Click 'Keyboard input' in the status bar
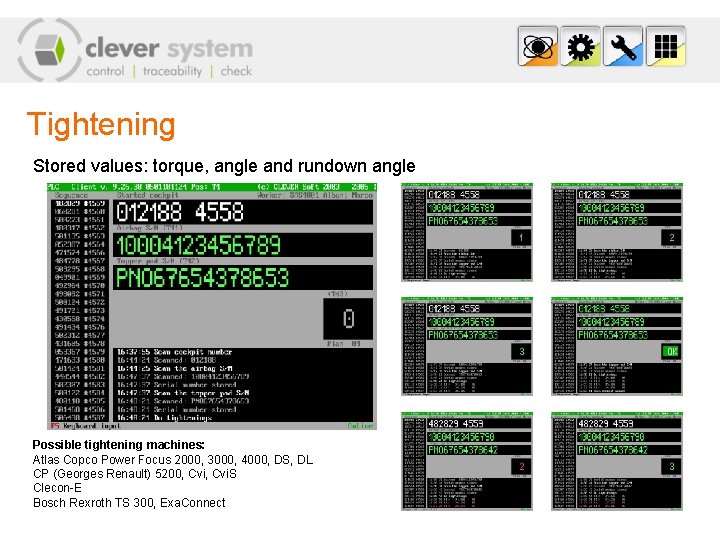The width and height of the screenshot is (720, 540). click(x=91, y=426)
